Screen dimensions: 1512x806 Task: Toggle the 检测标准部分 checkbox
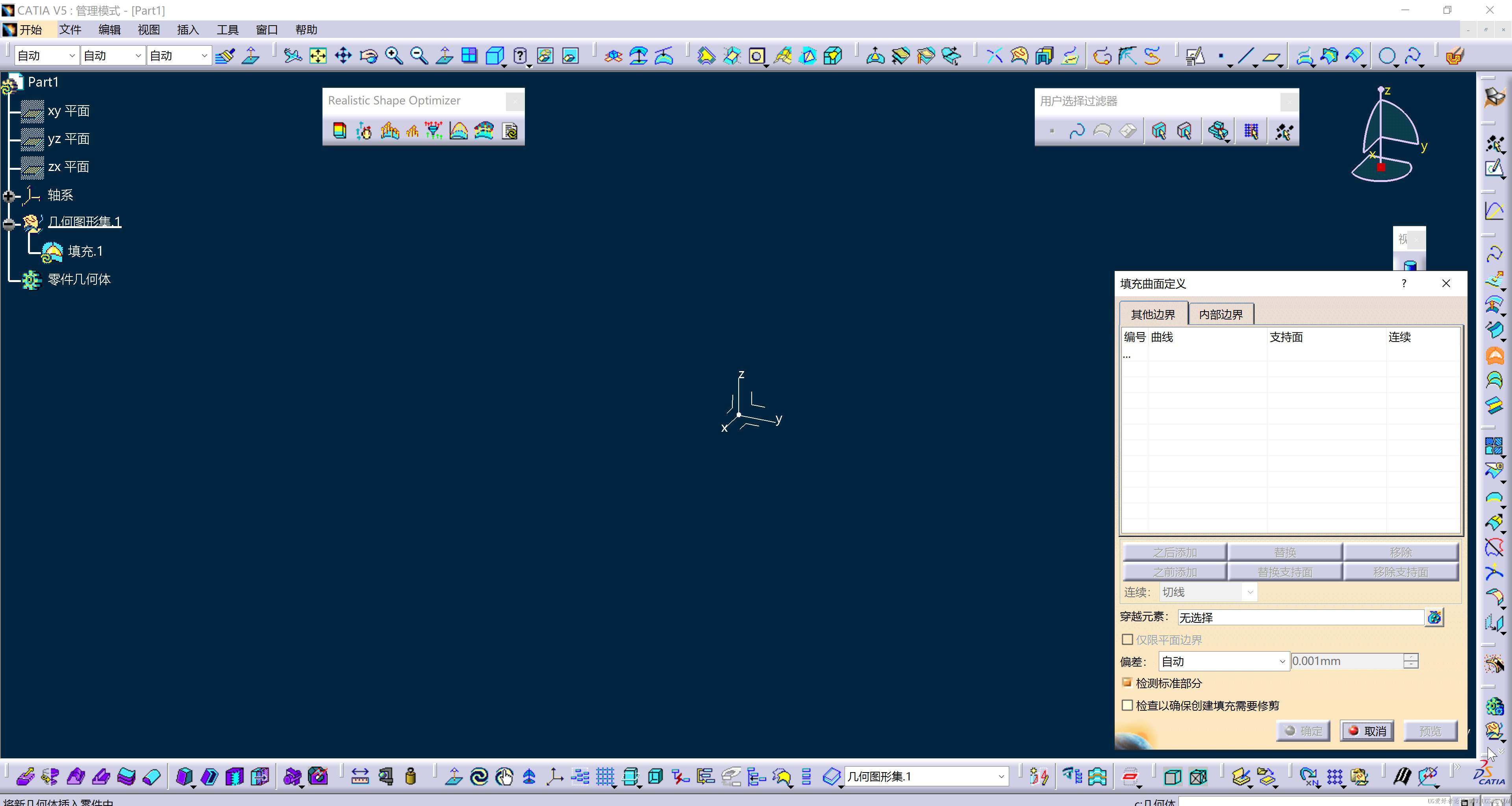(x=1127, y=683)
